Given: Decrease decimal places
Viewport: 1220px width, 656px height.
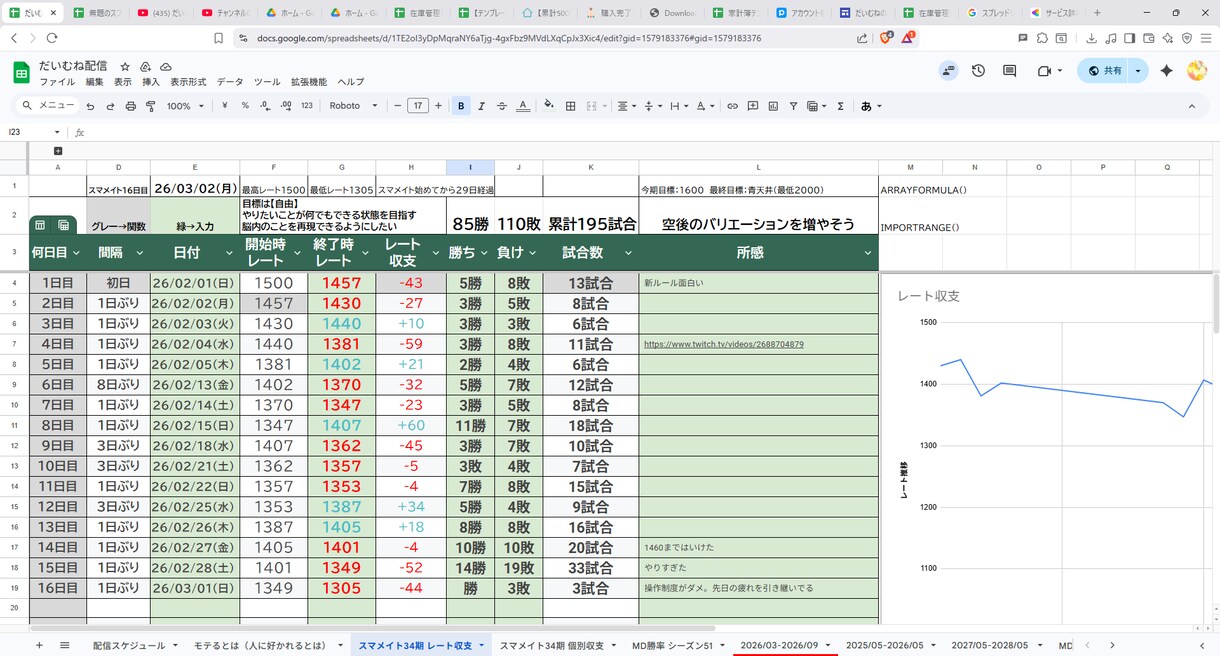Looking at the screenshot, I should pyautogui.click(x=265, y=106).
